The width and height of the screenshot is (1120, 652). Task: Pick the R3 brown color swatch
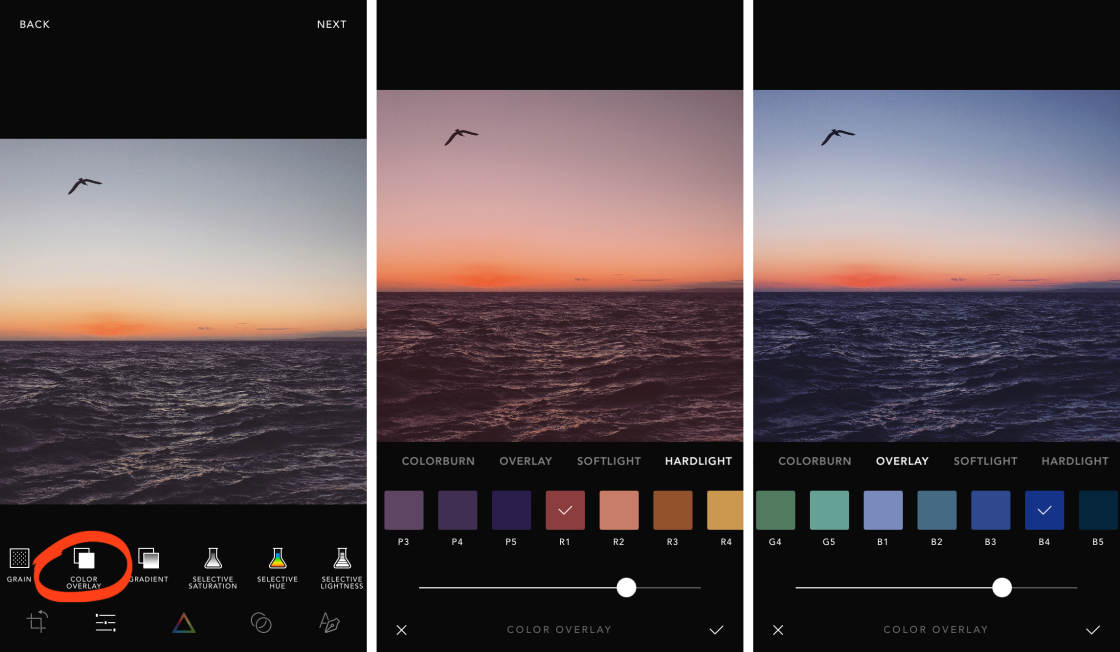tap(673, 510)
